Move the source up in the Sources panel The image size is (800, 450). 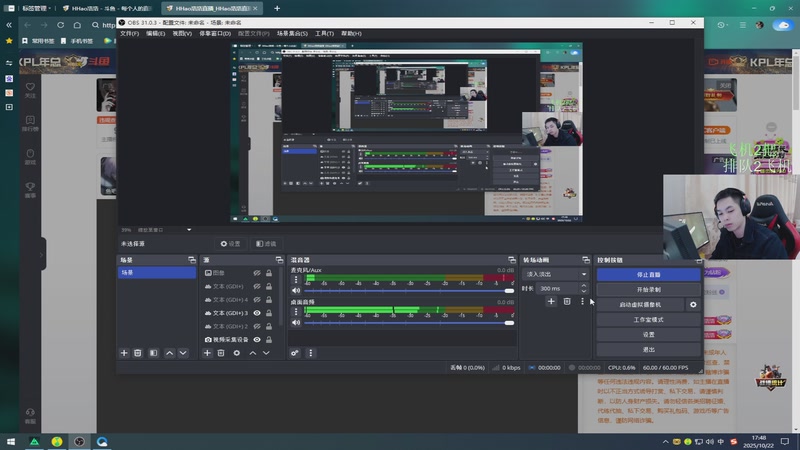[x=253, y=353]
